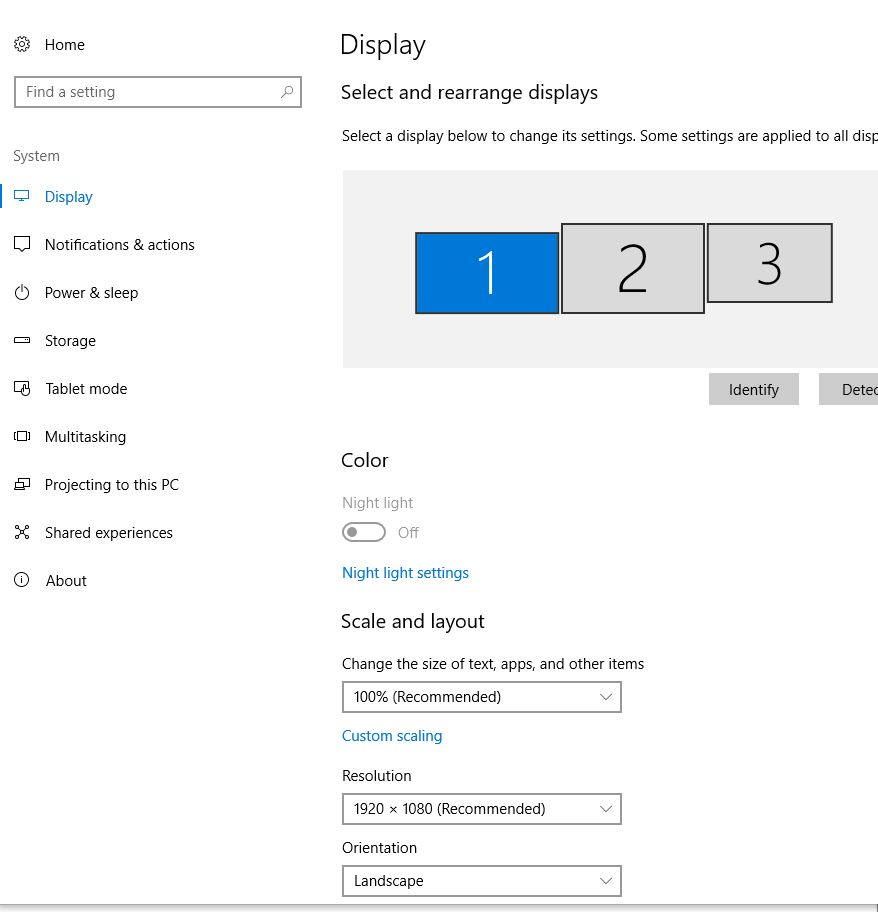878x912 pixels.
Task: Select display 1 in the arrangement
Action: (487, 273)
